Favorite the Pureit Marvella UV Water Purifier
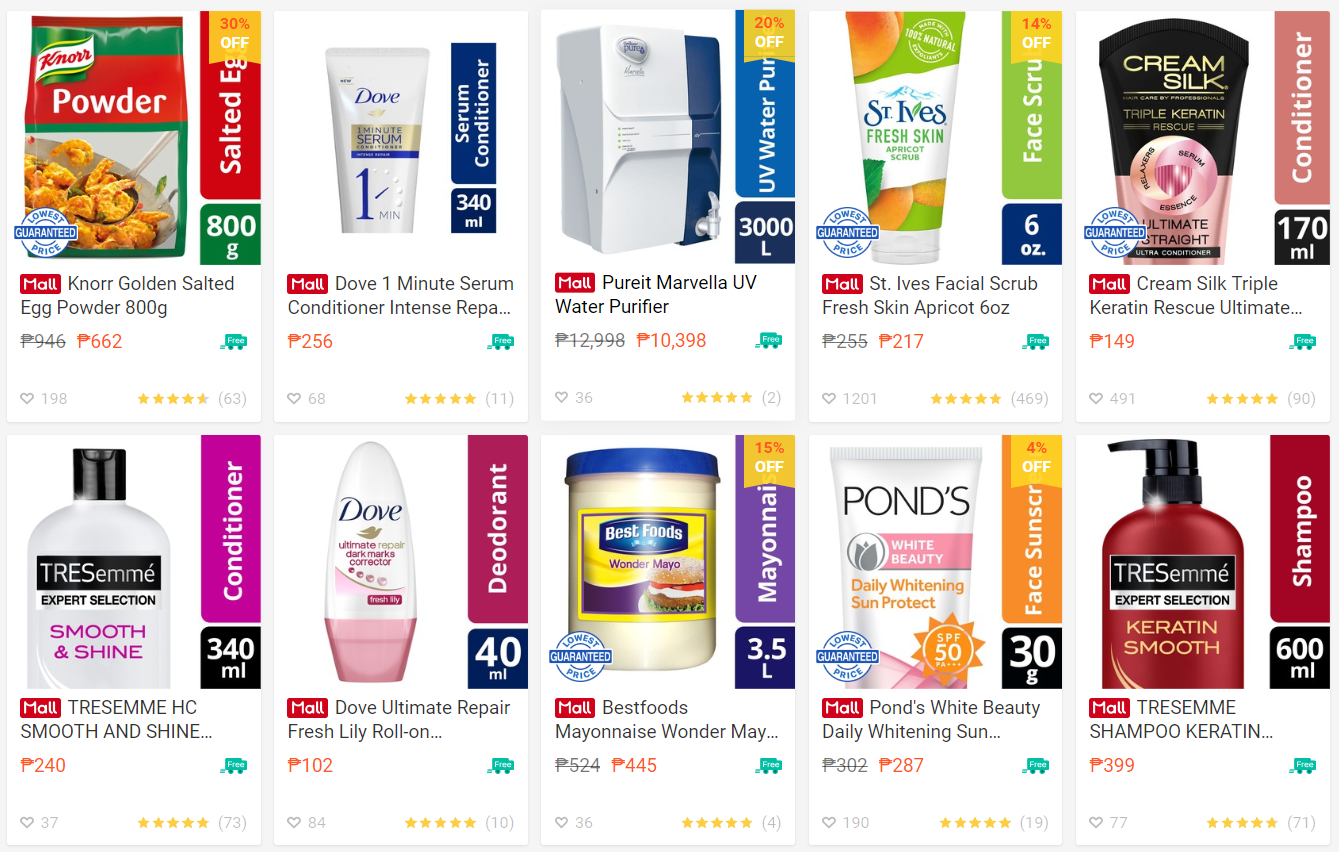This screenshot has width=1339, height=852. point(561,397)
